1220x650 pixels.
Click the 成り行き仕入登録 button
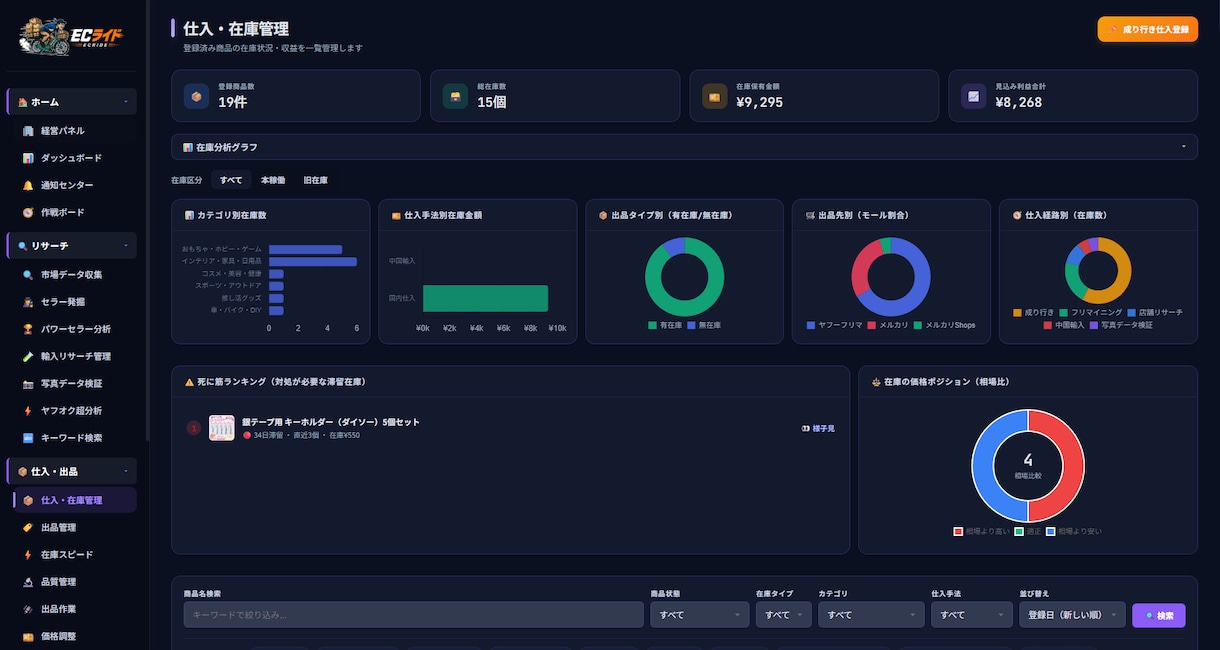tap(1147, 29)
